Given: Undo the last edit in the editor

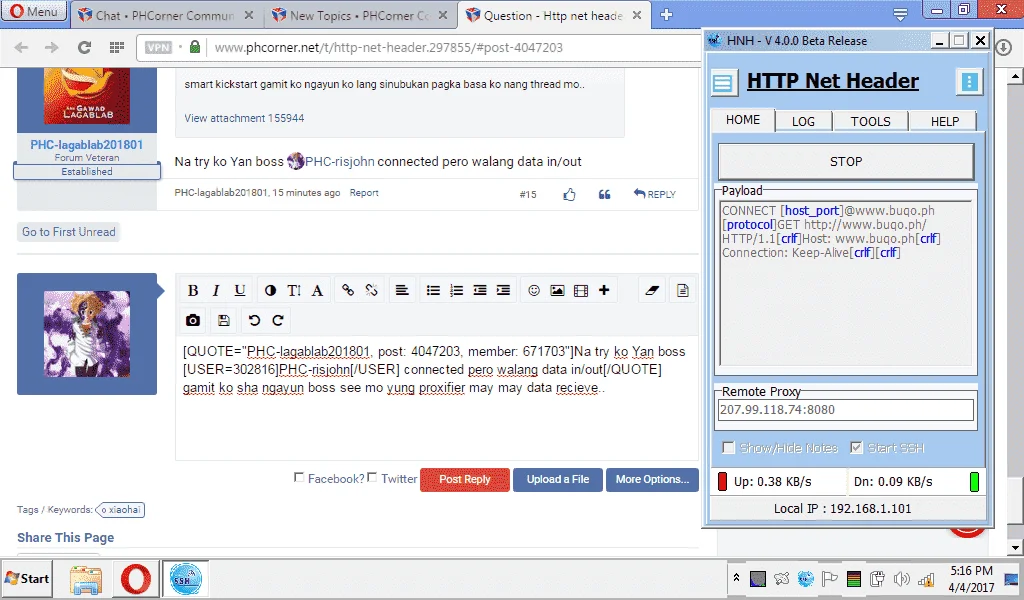Looking at the screenshot, I should 254,320.
